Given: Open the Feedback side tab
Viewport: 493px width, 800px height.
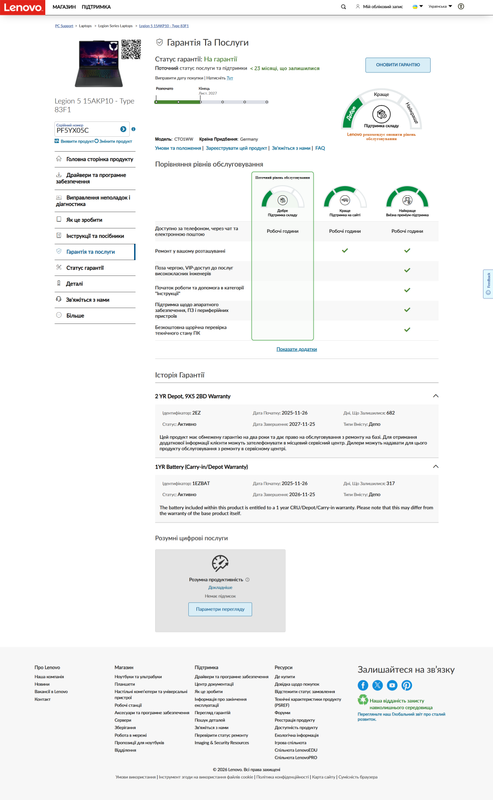Looking at the screenshot, I should tap(488, 284).
